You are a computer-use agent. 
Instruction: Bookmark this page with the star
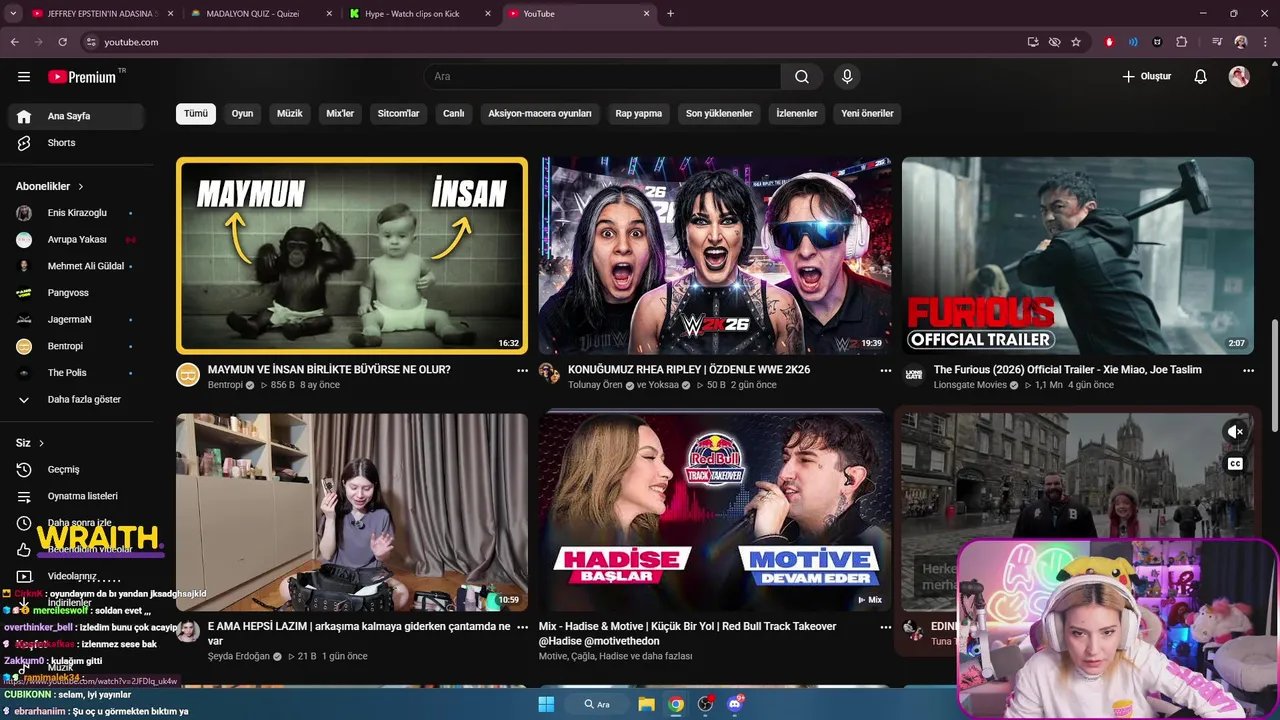1076,42
